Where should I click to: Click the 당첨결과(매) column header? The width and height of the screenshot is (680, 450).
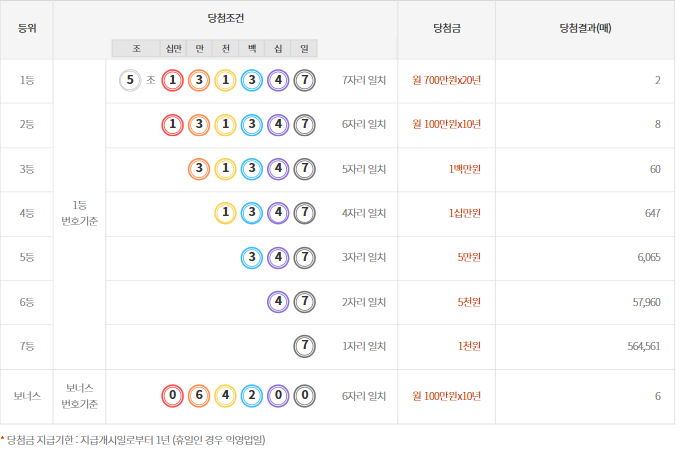585,29
